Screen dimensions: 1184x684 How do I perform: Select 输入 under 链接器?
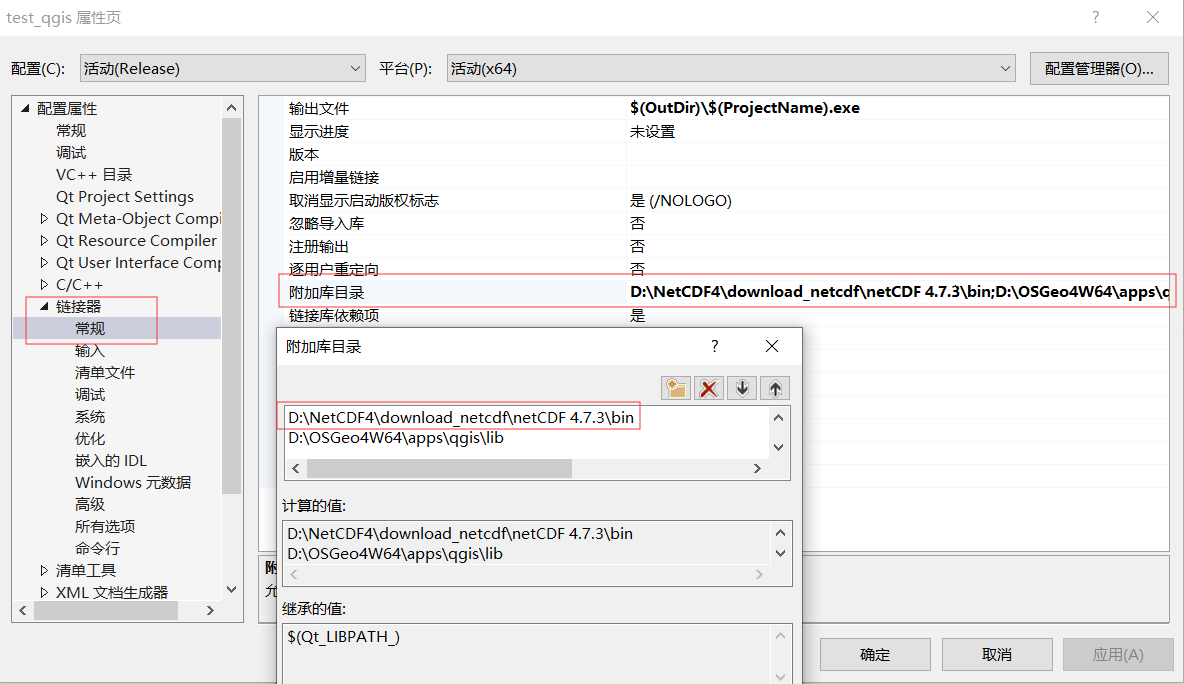90,350
